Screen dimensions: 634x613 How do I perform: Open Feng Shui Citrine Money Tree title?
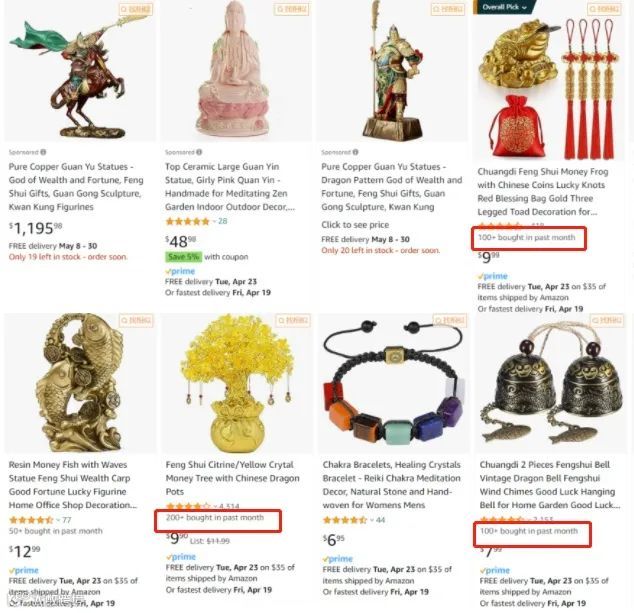coord(232,478)
